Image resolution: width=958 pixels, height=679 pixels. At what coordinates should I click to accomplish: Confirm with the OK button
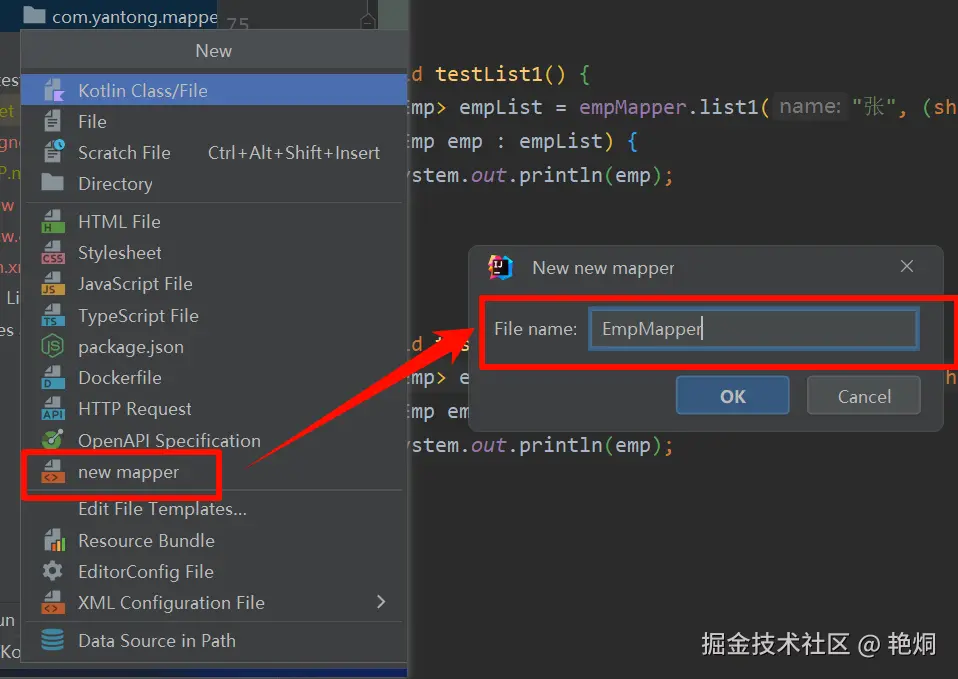coord(732,396)
